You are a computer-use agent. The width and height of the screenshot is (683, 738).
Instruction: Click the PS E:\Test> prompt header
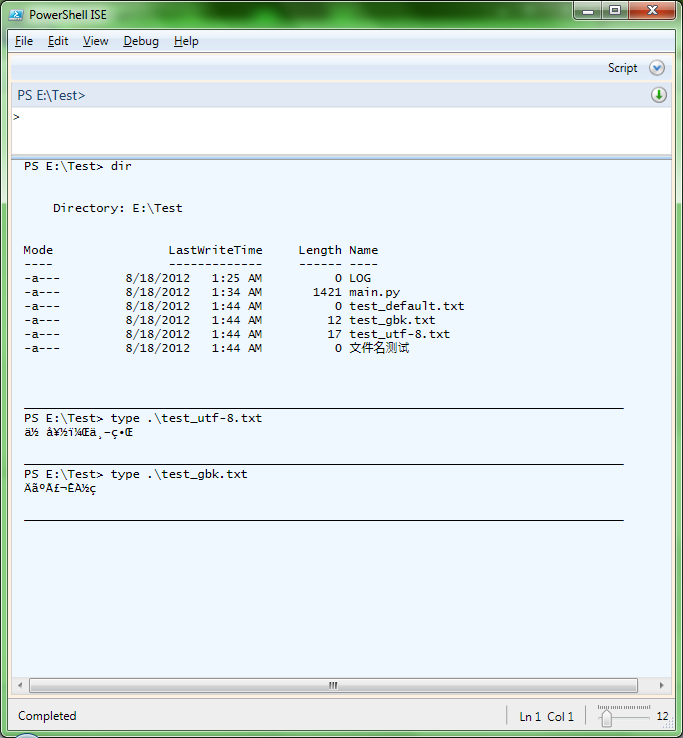[x=51, y=96]
